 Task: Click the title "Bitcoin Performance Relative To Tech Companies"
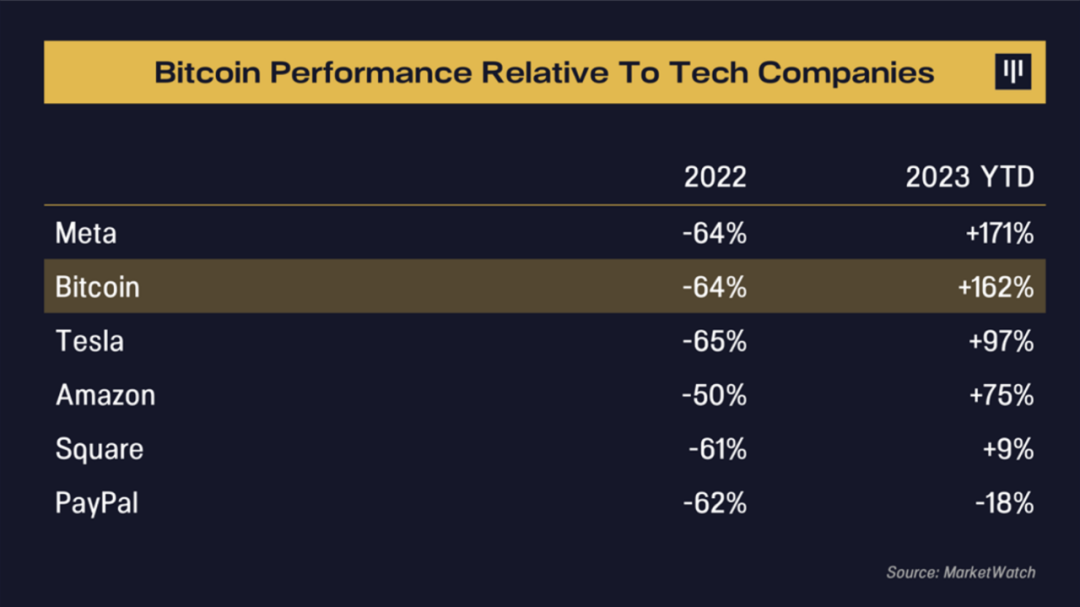click(544, 72)
